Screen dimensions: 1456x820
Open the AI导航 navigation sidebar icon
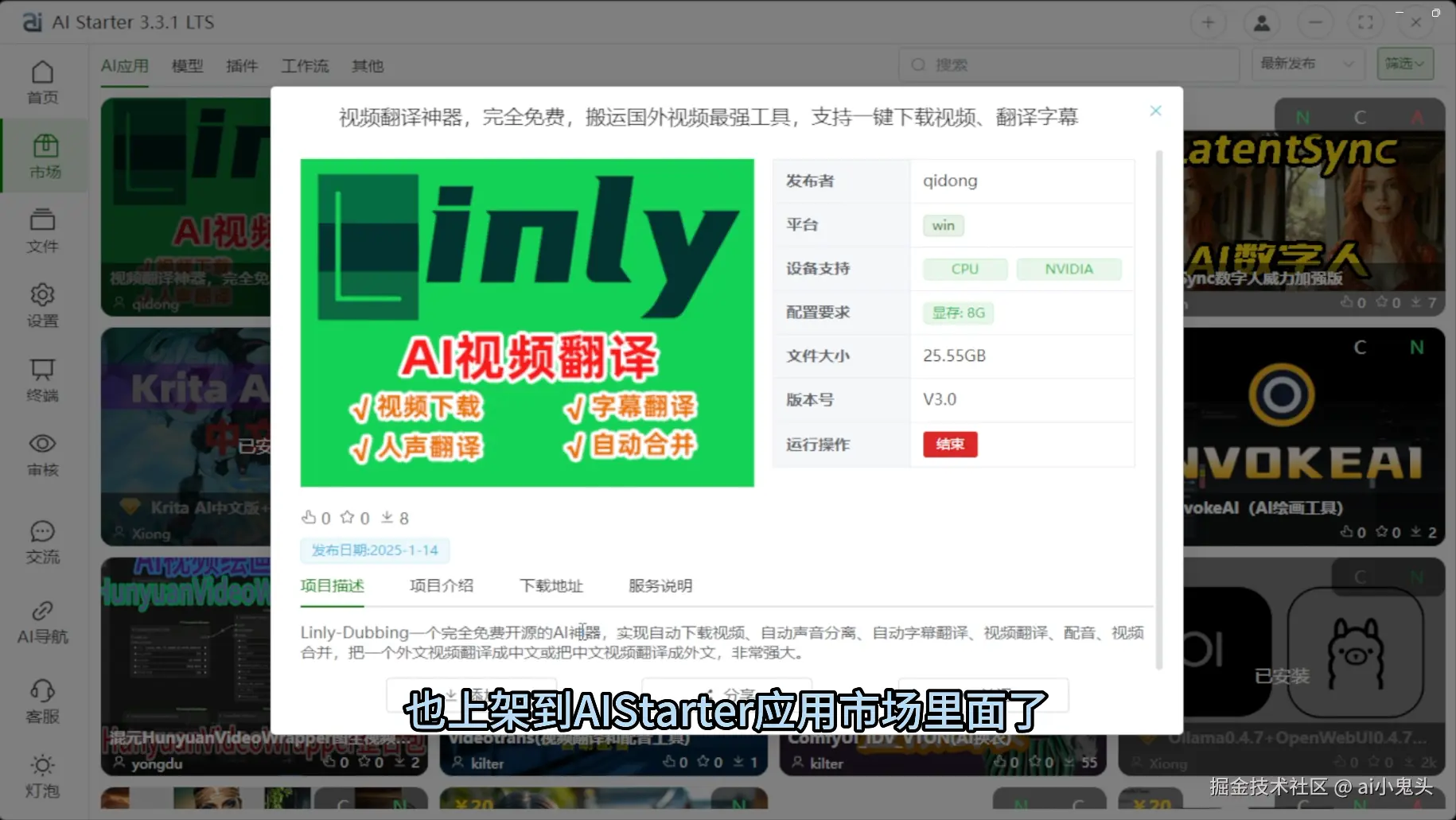click(43, 622)
